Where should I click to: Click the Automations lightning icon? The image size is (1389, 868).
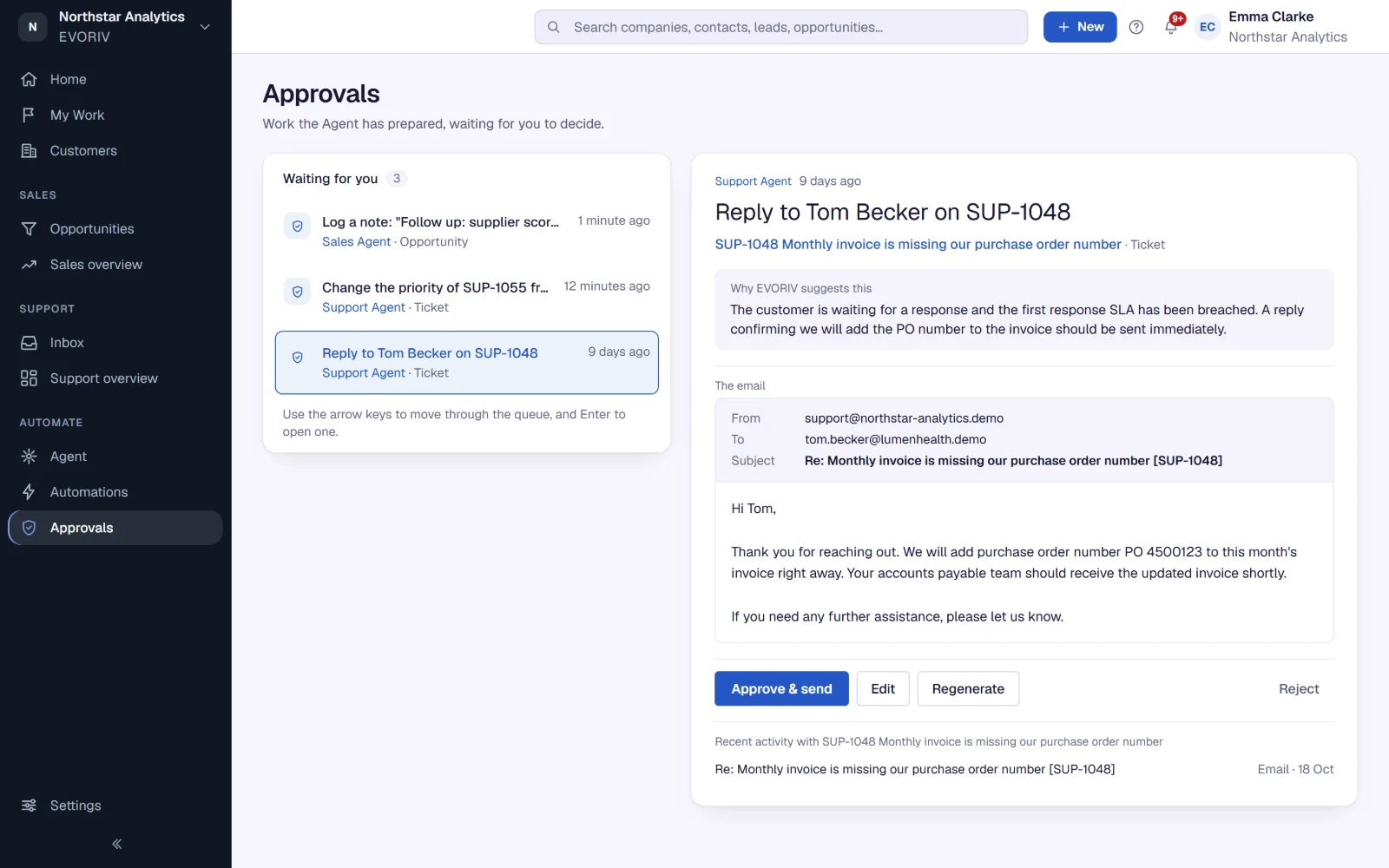[x=29, y=491]
